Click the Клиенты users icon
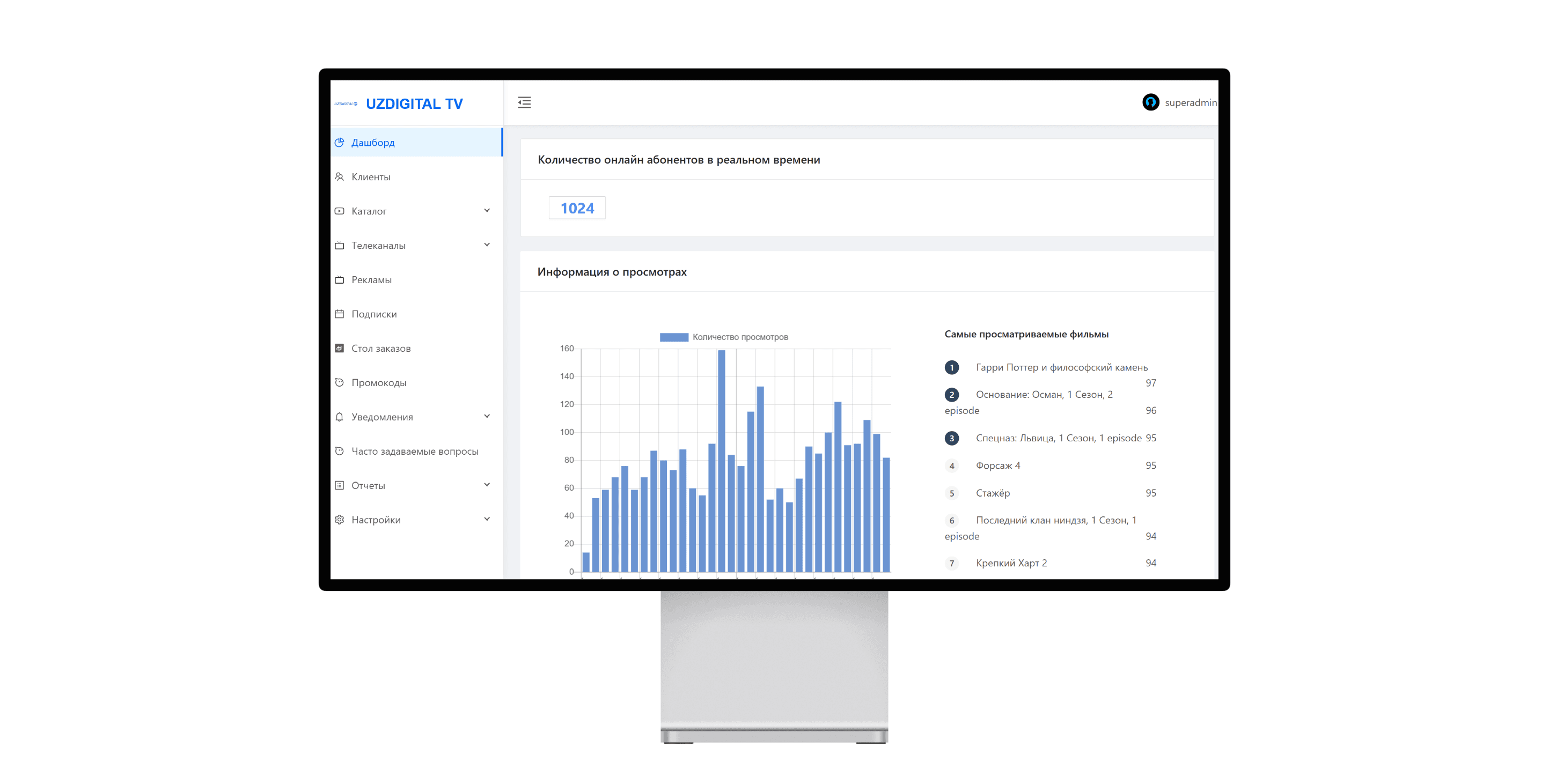Viewport: 1549px width, 784px height. coord(339,176)
